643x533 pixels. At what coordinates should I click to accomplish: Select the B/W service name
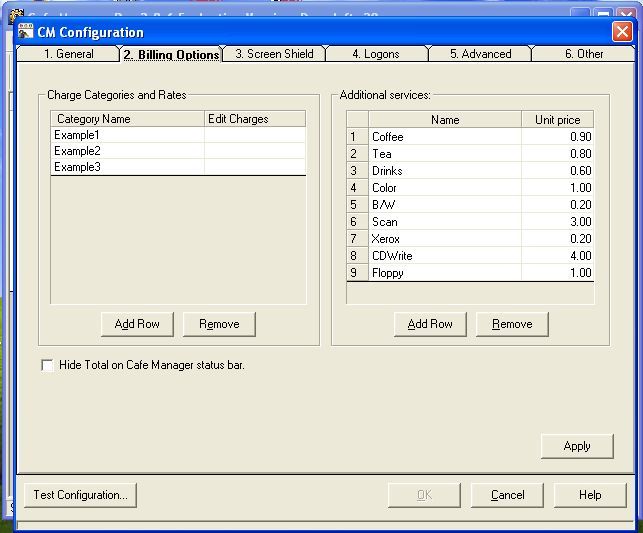[x=445, y=205]
